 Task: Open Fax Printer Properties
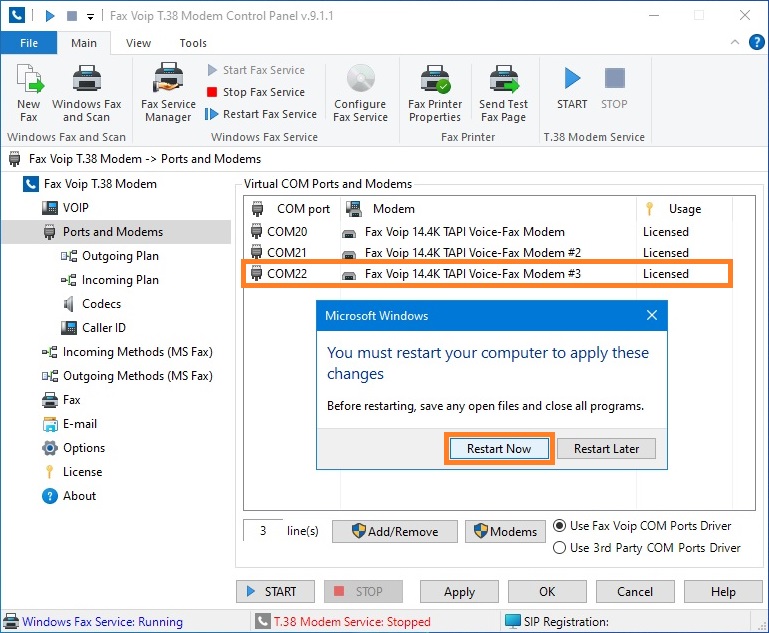coord(435,93)
